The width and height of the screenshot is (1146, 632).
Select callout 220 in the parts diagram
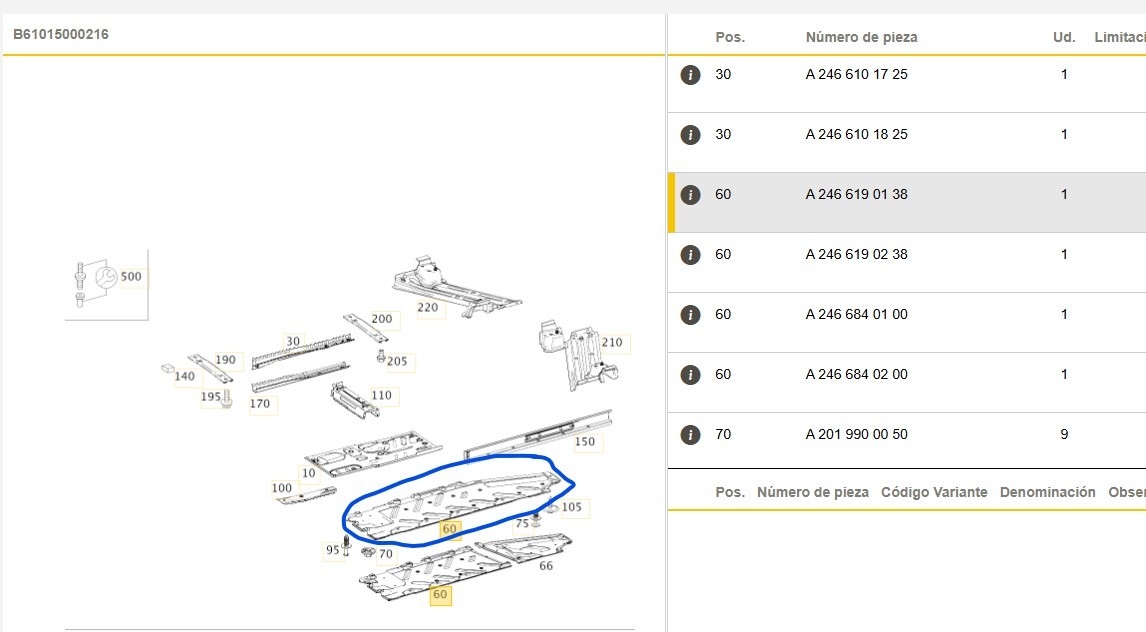(x=428, y=308)
